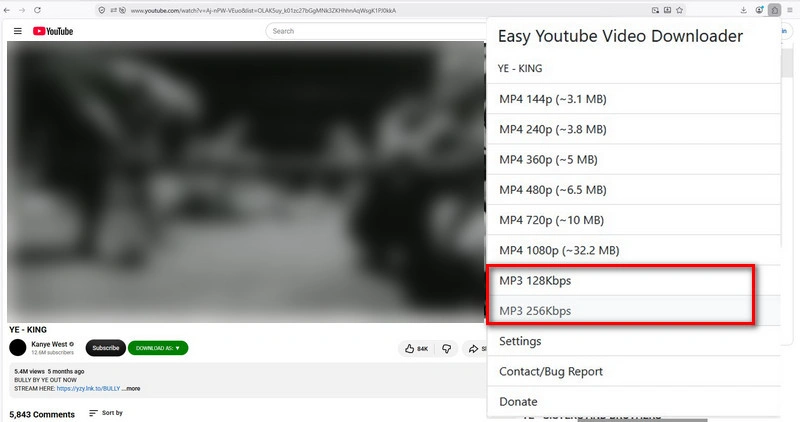800x422 pixels.
Task: Open the yzy.lnk.to/BULLY stream link
Action: point(88,388)
